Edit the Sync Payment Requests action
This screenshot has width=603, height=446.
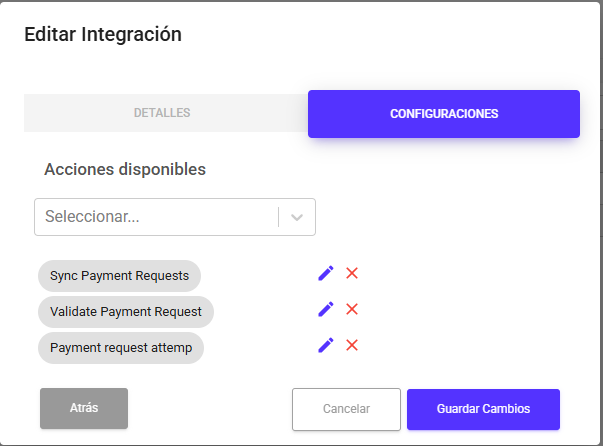coord(325,274)
